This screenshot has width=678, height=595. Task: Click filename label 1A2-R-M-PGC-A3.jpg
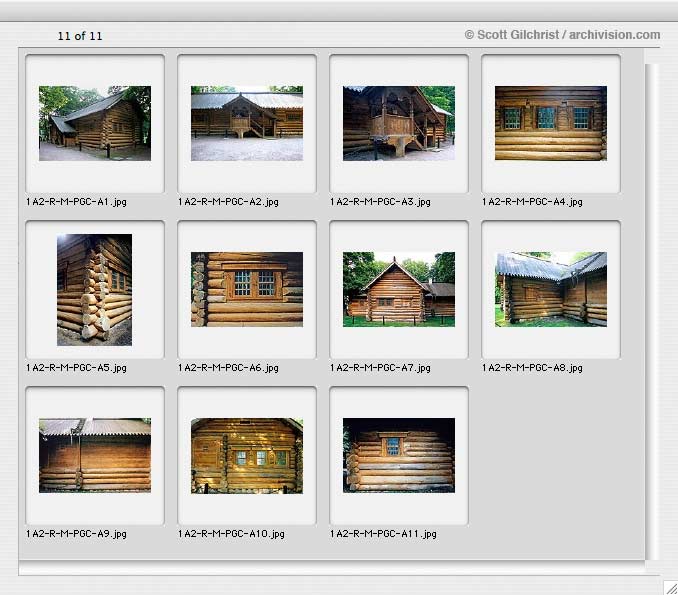point(381,202)
